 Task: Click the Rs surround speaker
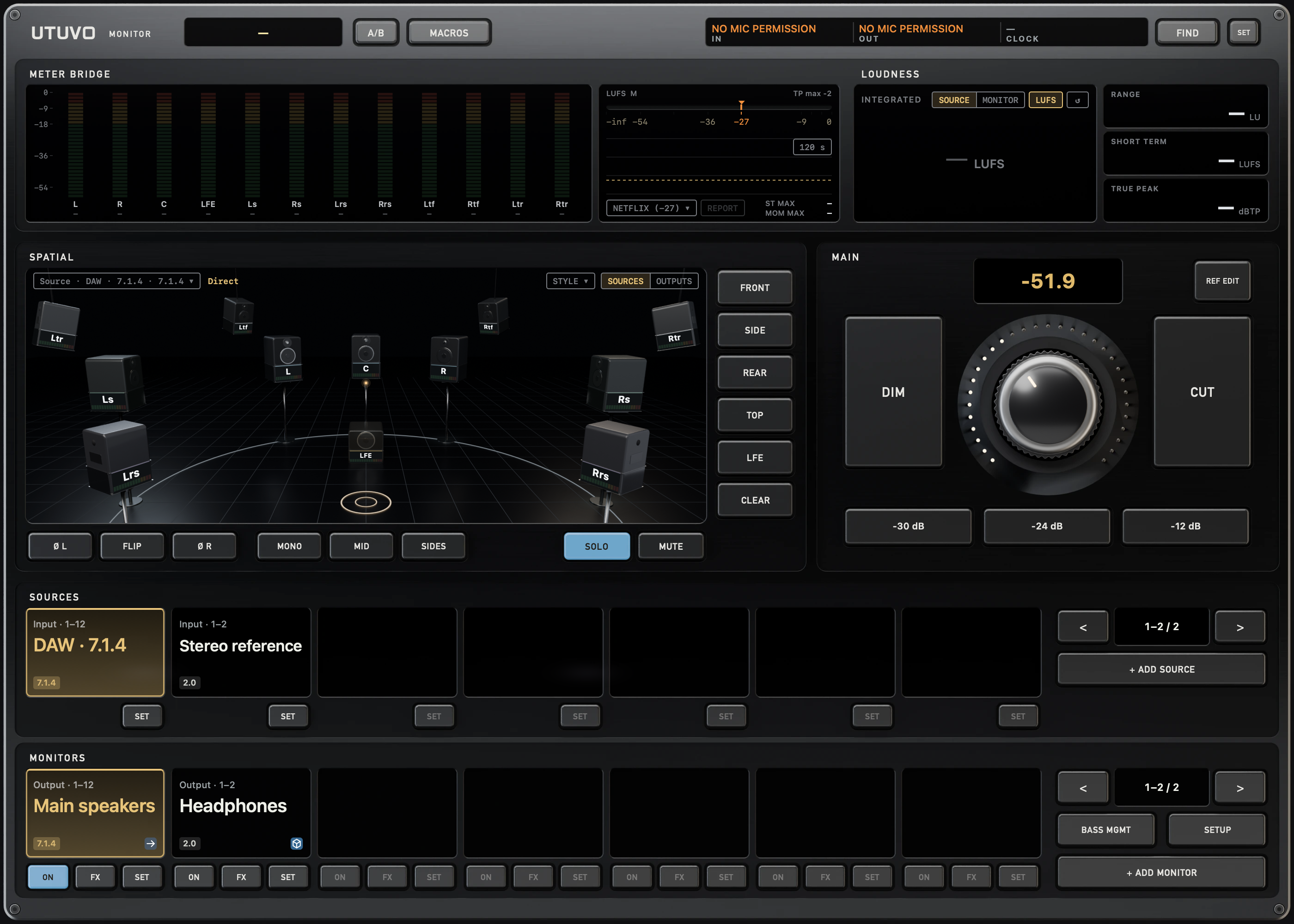[618, 383]
